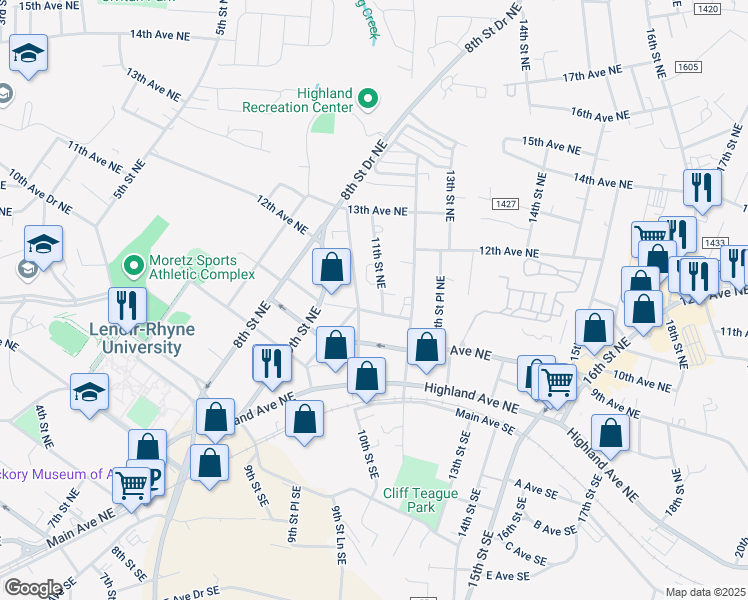This screenshot has height=600, width=748.
Task: Click the 'Lenoir-Rhyne University' label
Action: click(142, 338)
